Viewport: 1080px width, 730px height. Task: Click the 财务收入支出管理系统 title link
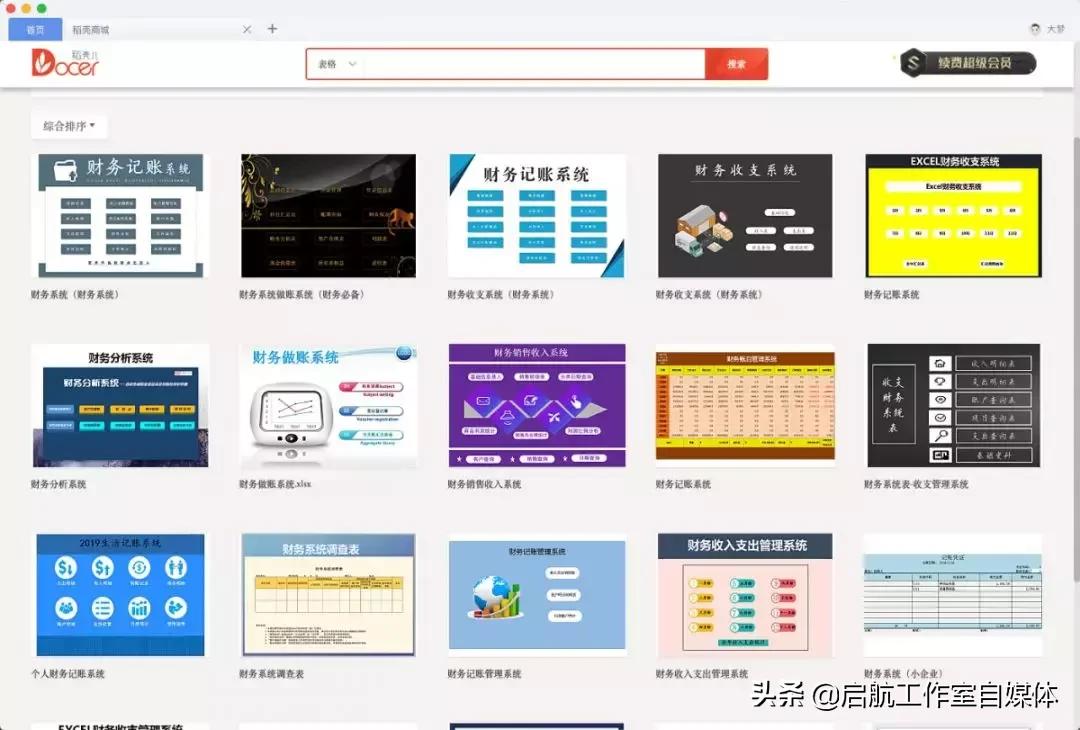(x=702, y=672)
